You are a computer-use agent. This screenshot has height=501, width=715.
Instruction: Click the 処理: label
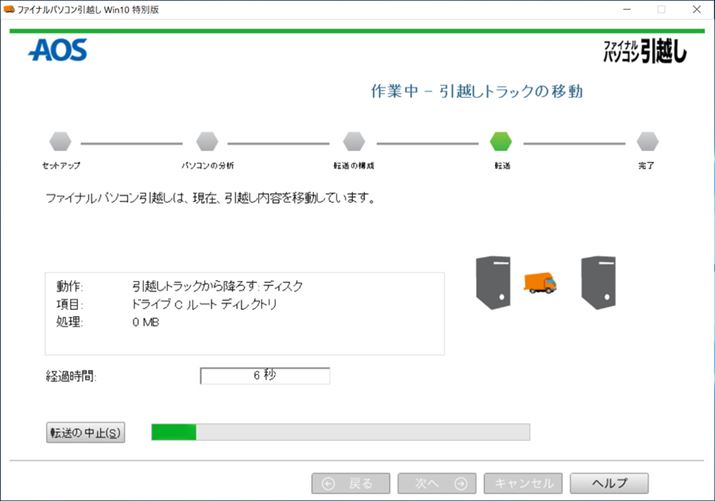click(69, 322)
